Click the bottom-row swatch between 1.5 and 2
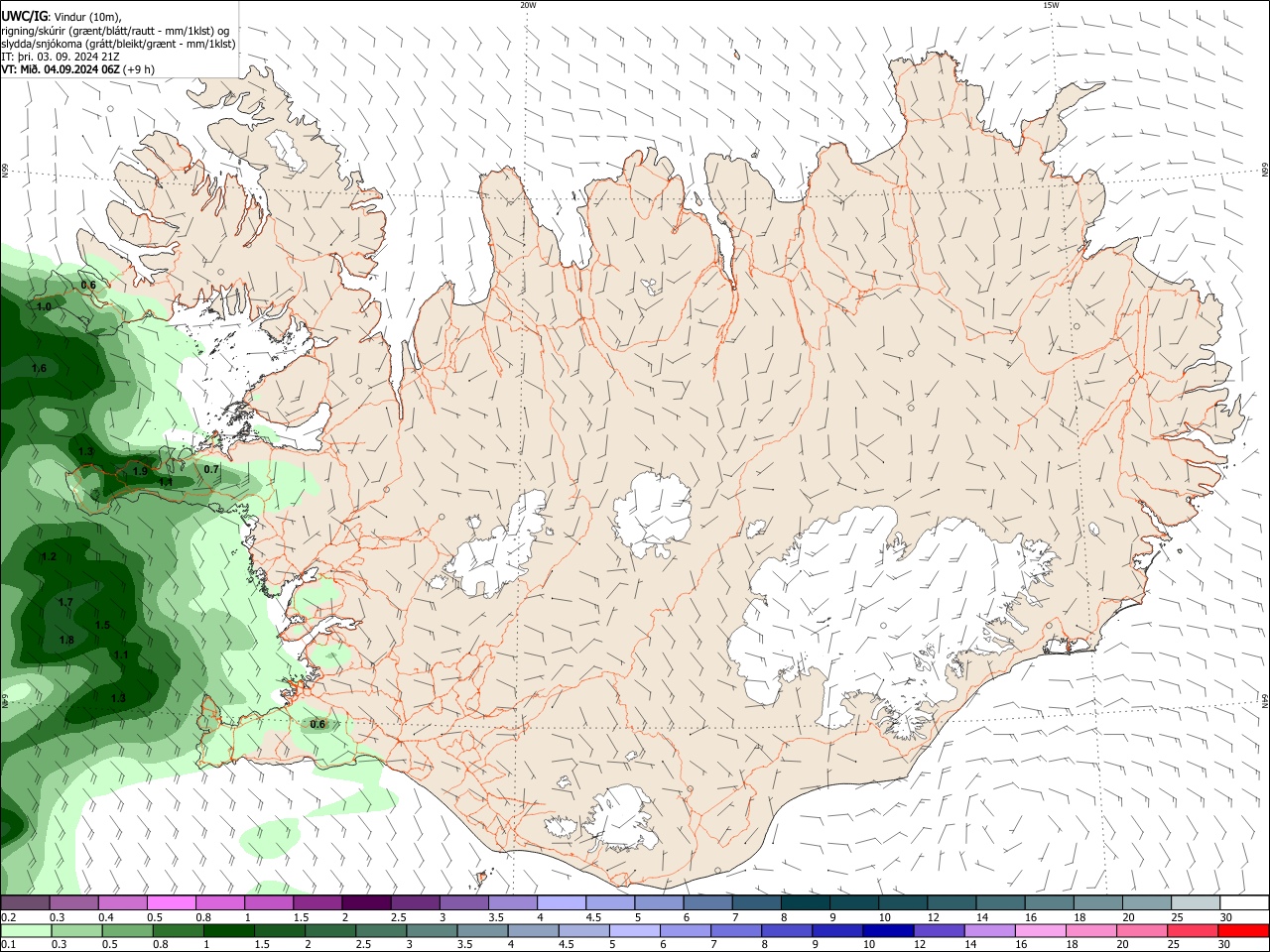 coord(279,930)
